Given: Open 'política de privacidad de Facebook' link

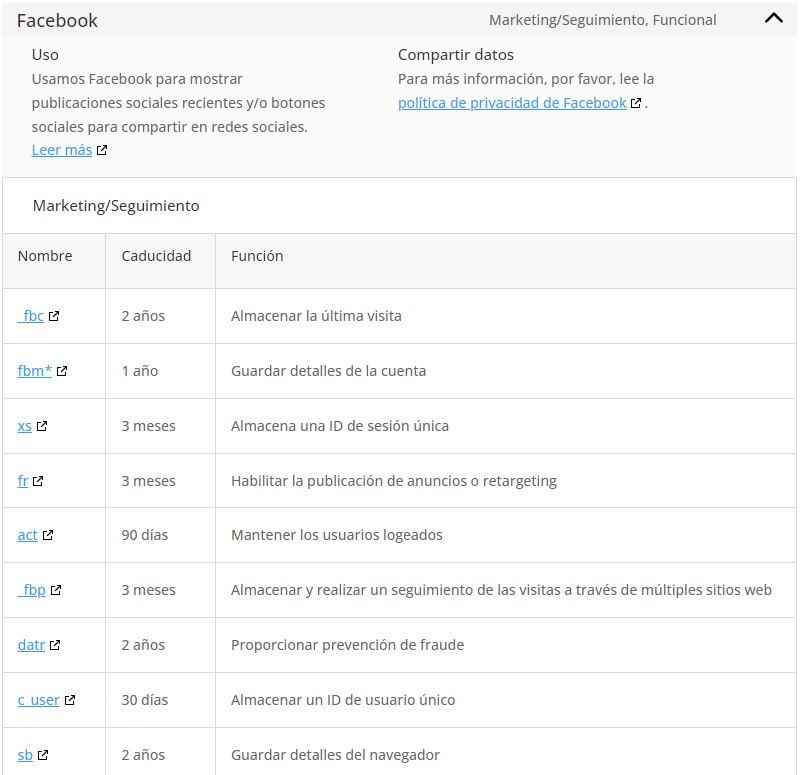Looking at the screenshot, I should [512, 103].
